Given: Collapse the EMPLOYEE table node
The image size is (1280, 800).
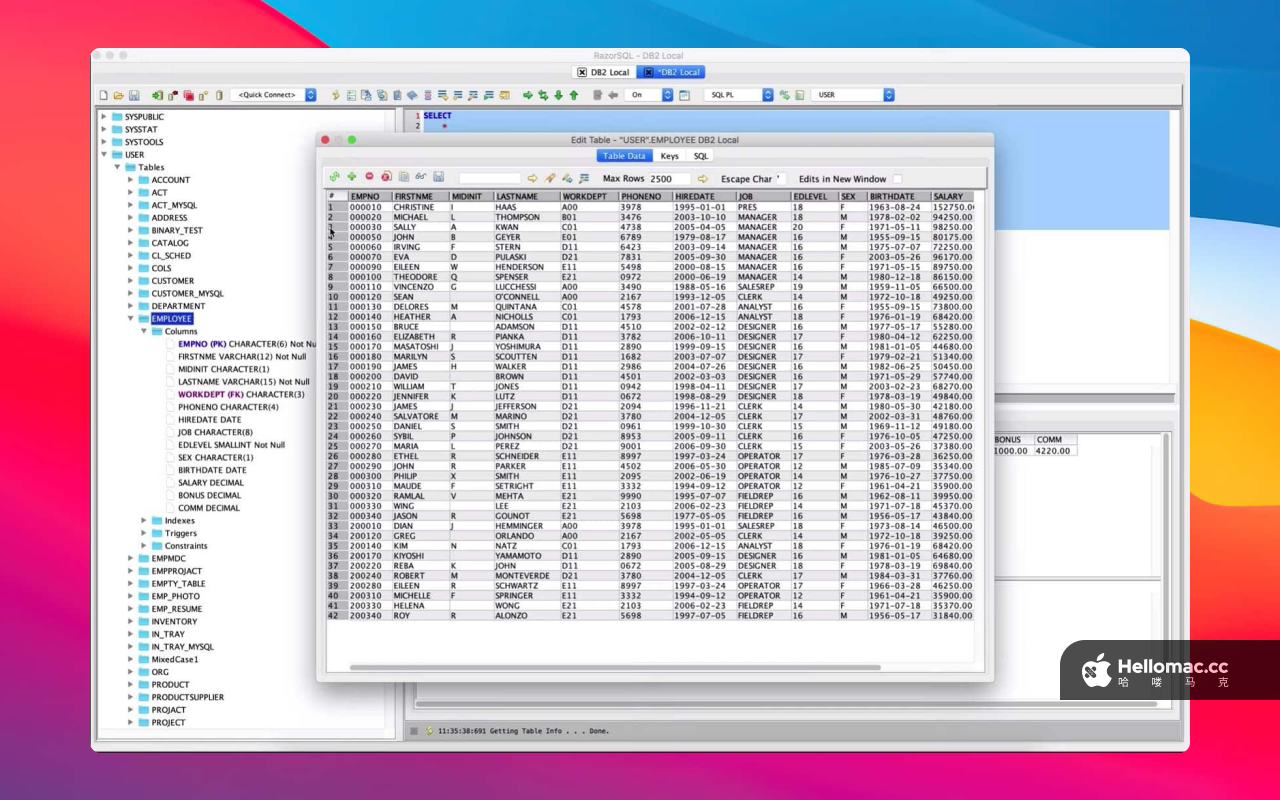Looking at the screenshot, I should pos(130,319).
